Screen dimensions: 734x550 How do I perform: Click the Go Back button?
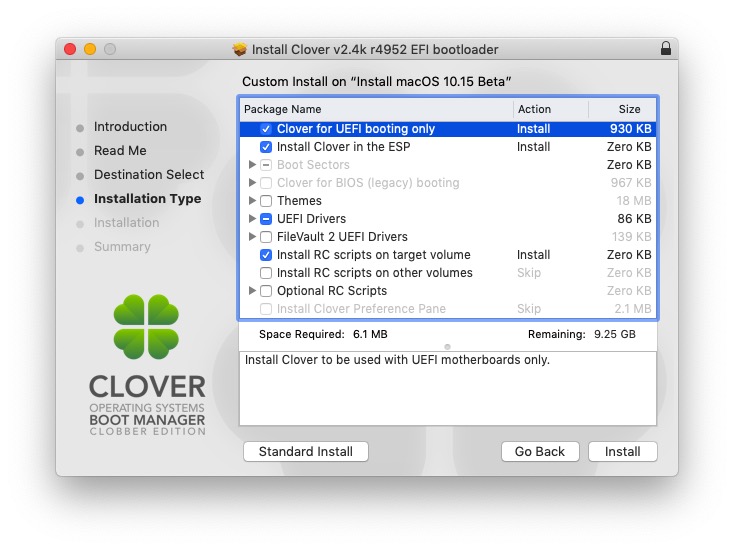coord(540,452)
